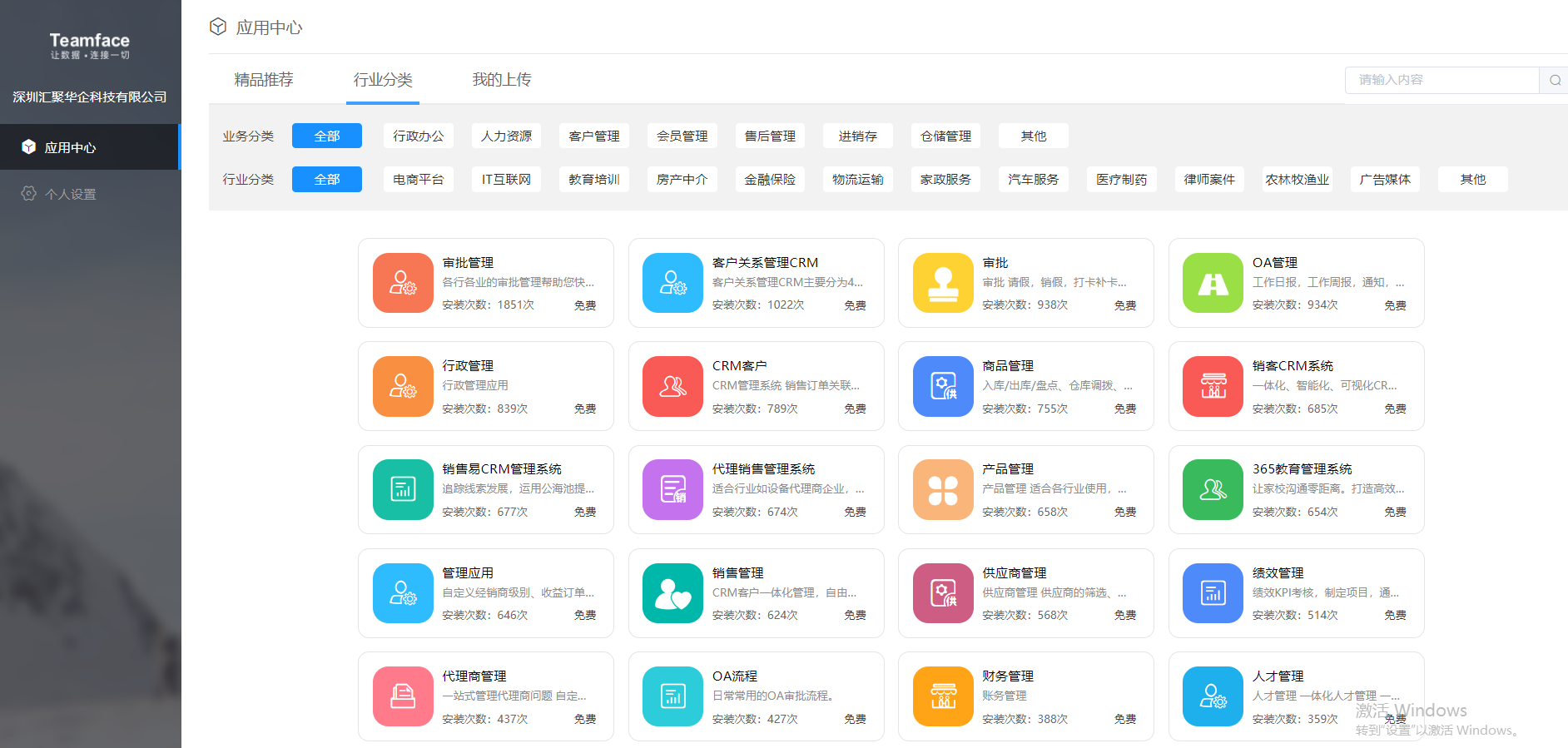This screenshot has height=748, width=1568.
Task: Click the pink 代理商管理 app icon
Action: (403, 696)
